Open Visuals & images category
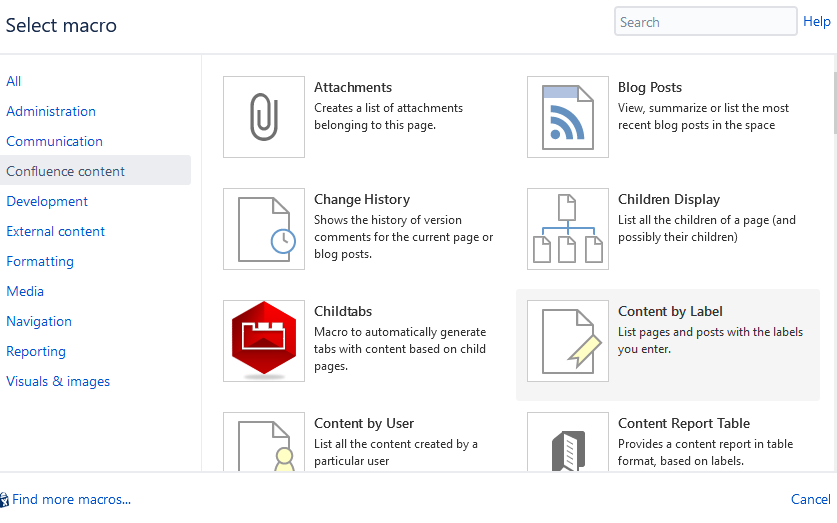The height and width of the screenshot is (523, 837). click(58, 382)
